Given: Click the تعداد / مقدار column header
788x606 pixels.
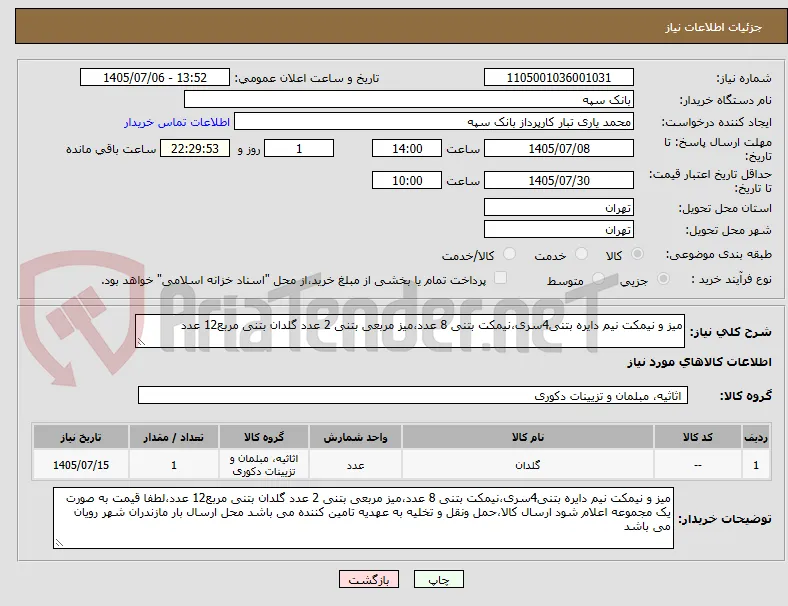Looking at the screenshot, I should click(173, 437).
